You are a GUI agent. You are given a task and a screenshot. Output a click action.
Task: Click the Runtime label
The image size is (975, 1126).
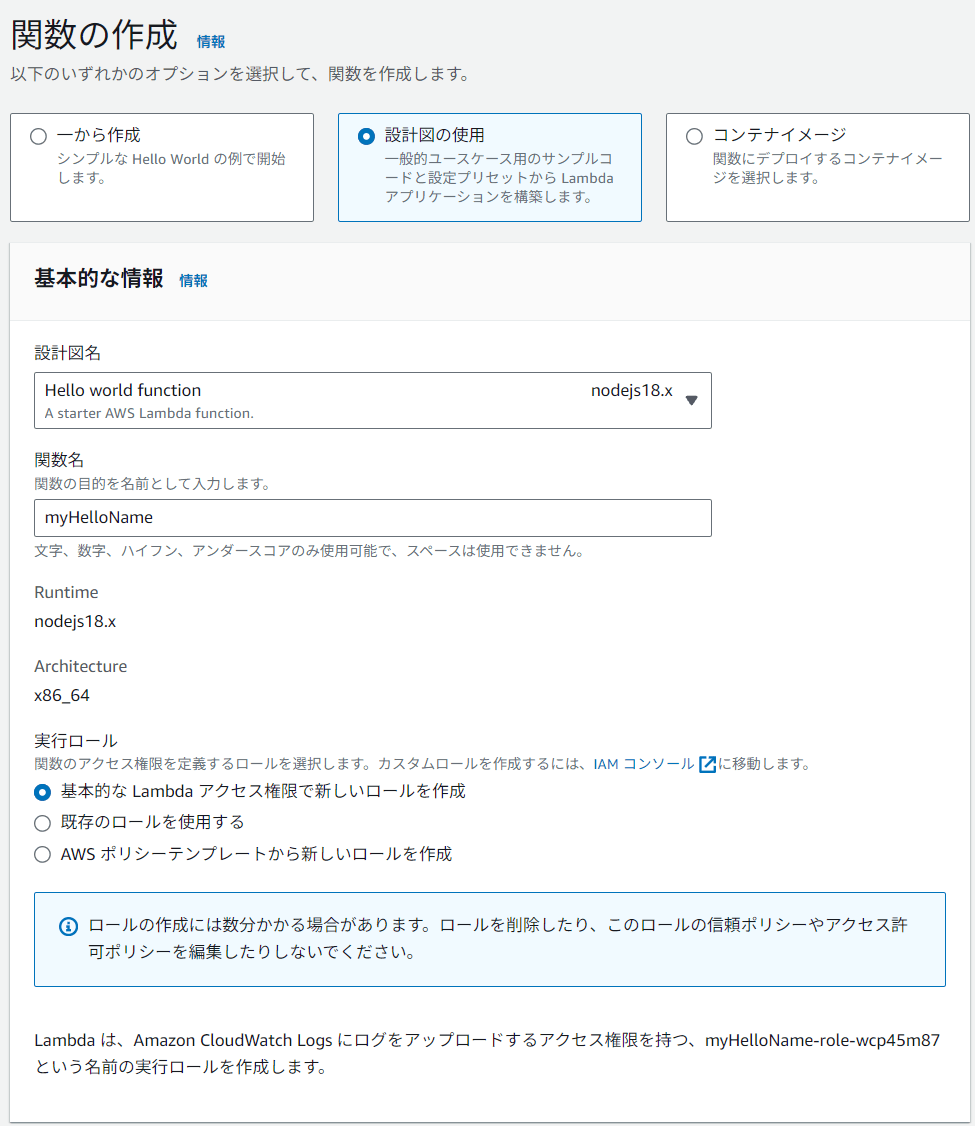pos(66,592)
